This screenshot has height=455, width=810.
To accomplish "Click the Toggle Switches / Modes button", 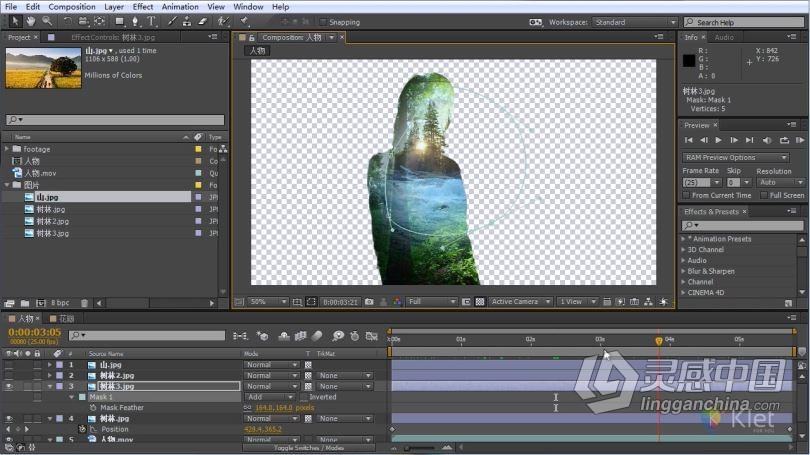I will (310, 448).
